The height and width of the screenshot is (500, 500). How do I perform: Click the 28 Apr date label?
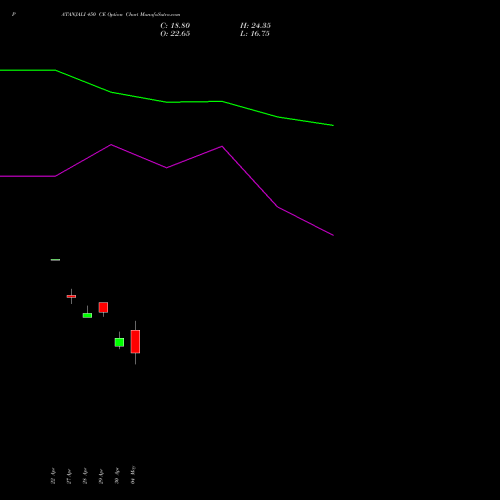[85, 476]
